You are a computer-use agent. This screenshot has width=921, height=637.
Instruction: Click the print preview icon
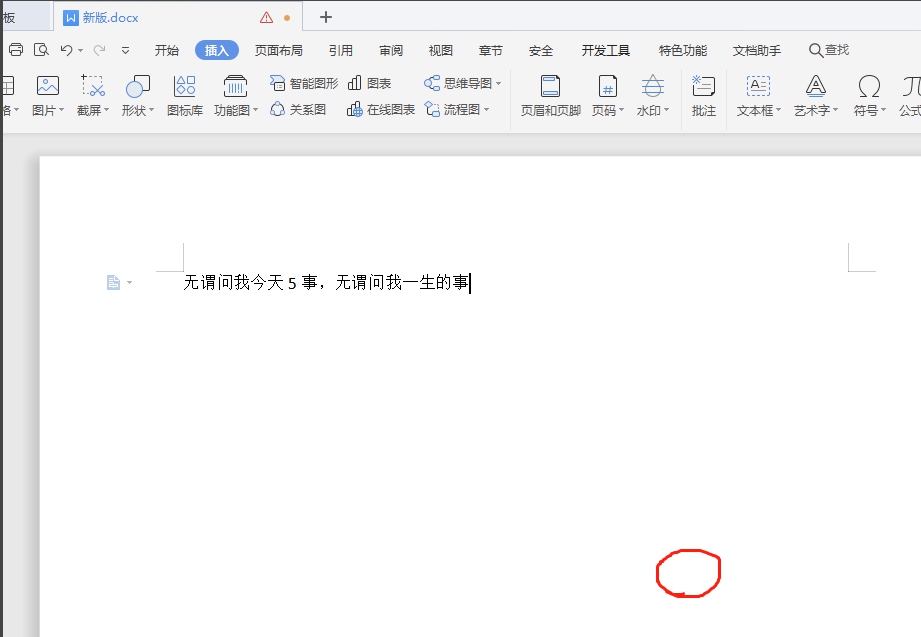pos(40,50)
